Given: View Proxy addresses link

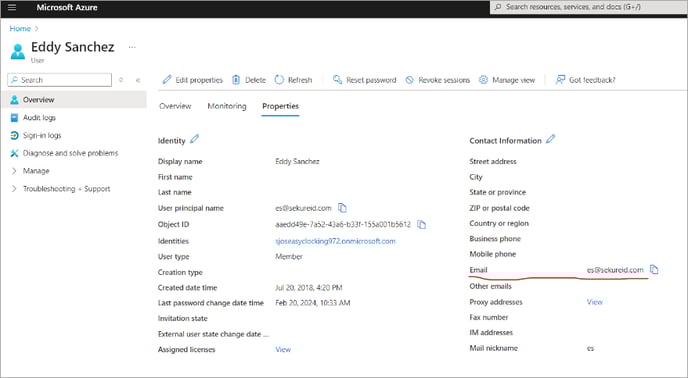Looking at the screenshot, I should coord(595,302).
